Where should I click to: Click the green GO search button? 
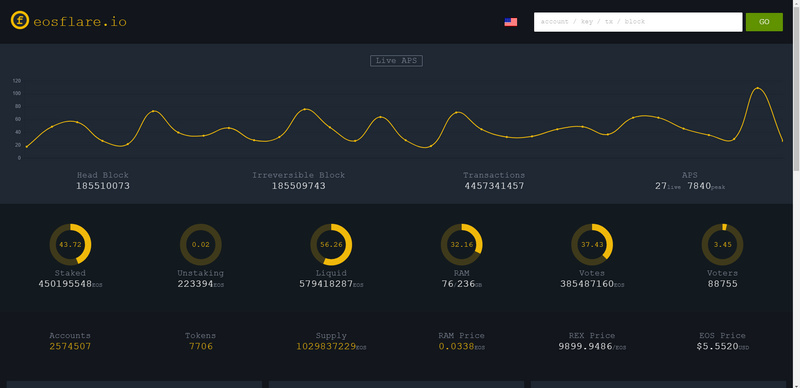pyautogui.click(x=764, y=22)
